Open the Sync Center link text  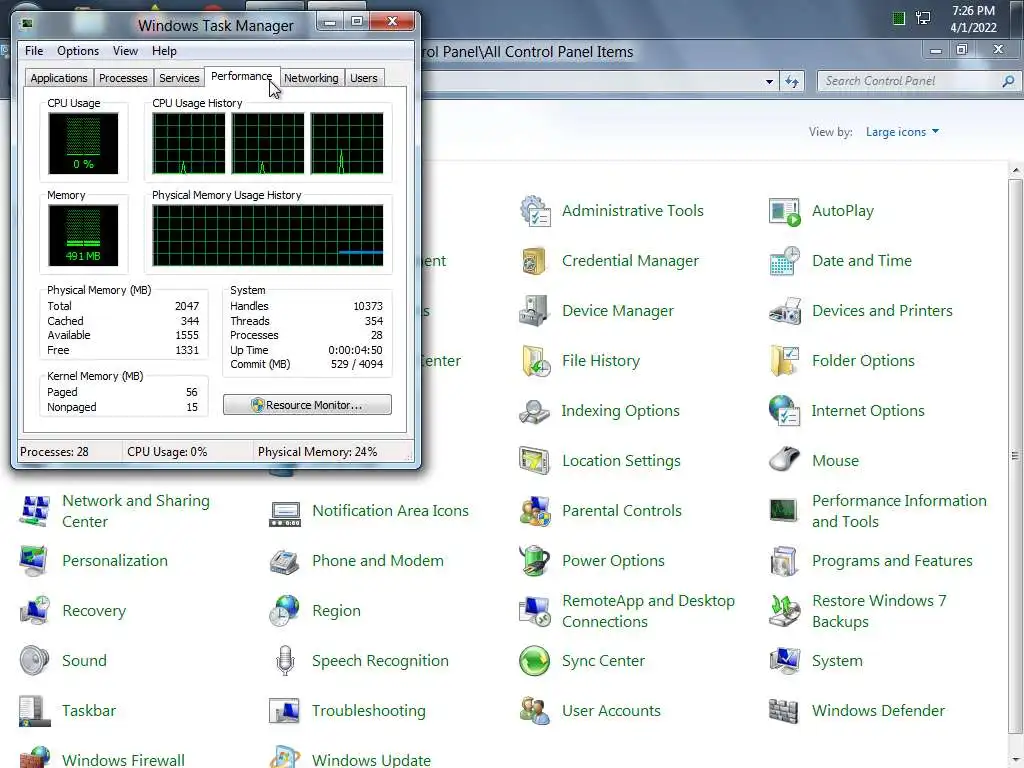point(603,661)
